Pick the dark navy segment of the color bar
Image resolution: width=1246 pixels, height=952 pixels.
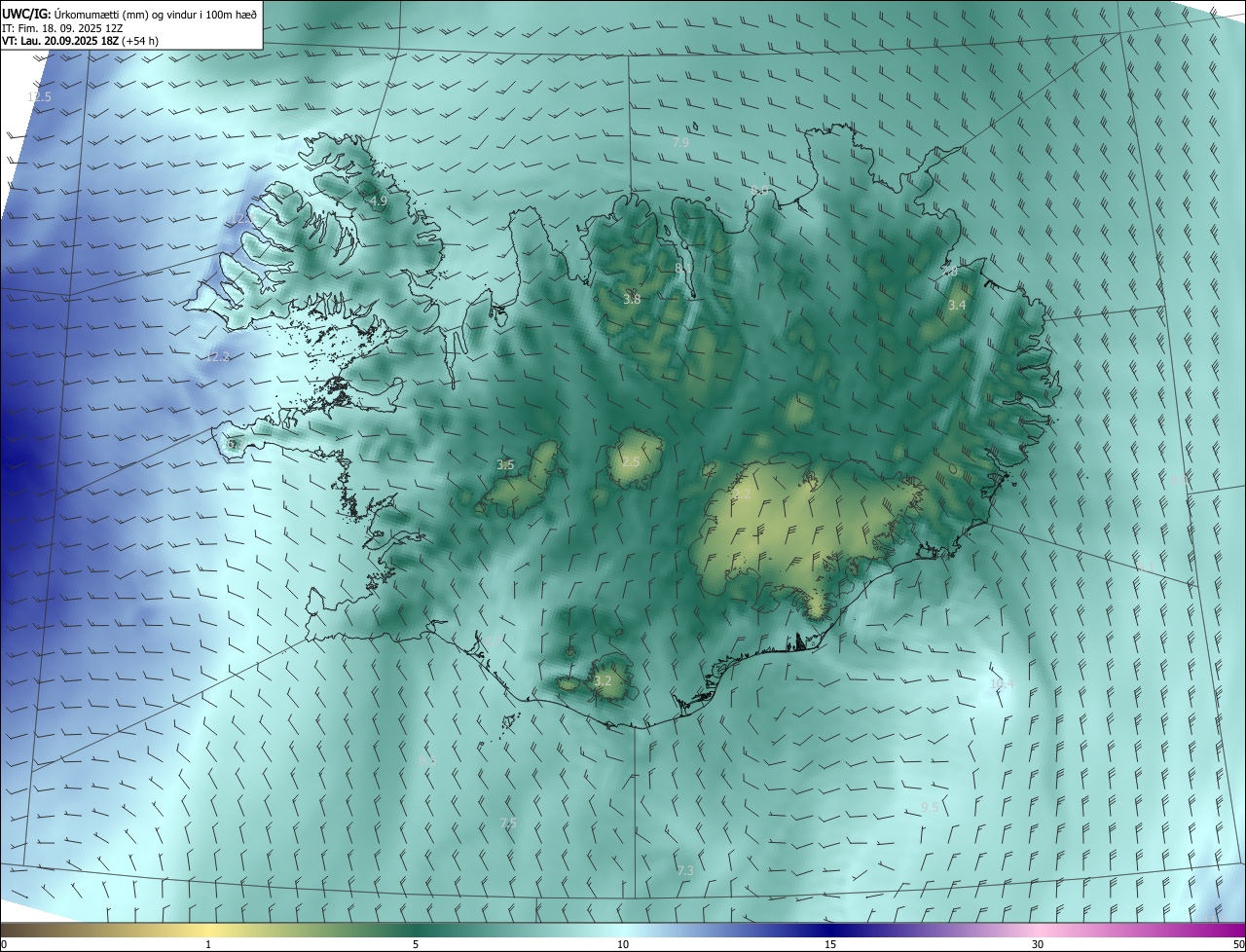click(x=830, y=930)
